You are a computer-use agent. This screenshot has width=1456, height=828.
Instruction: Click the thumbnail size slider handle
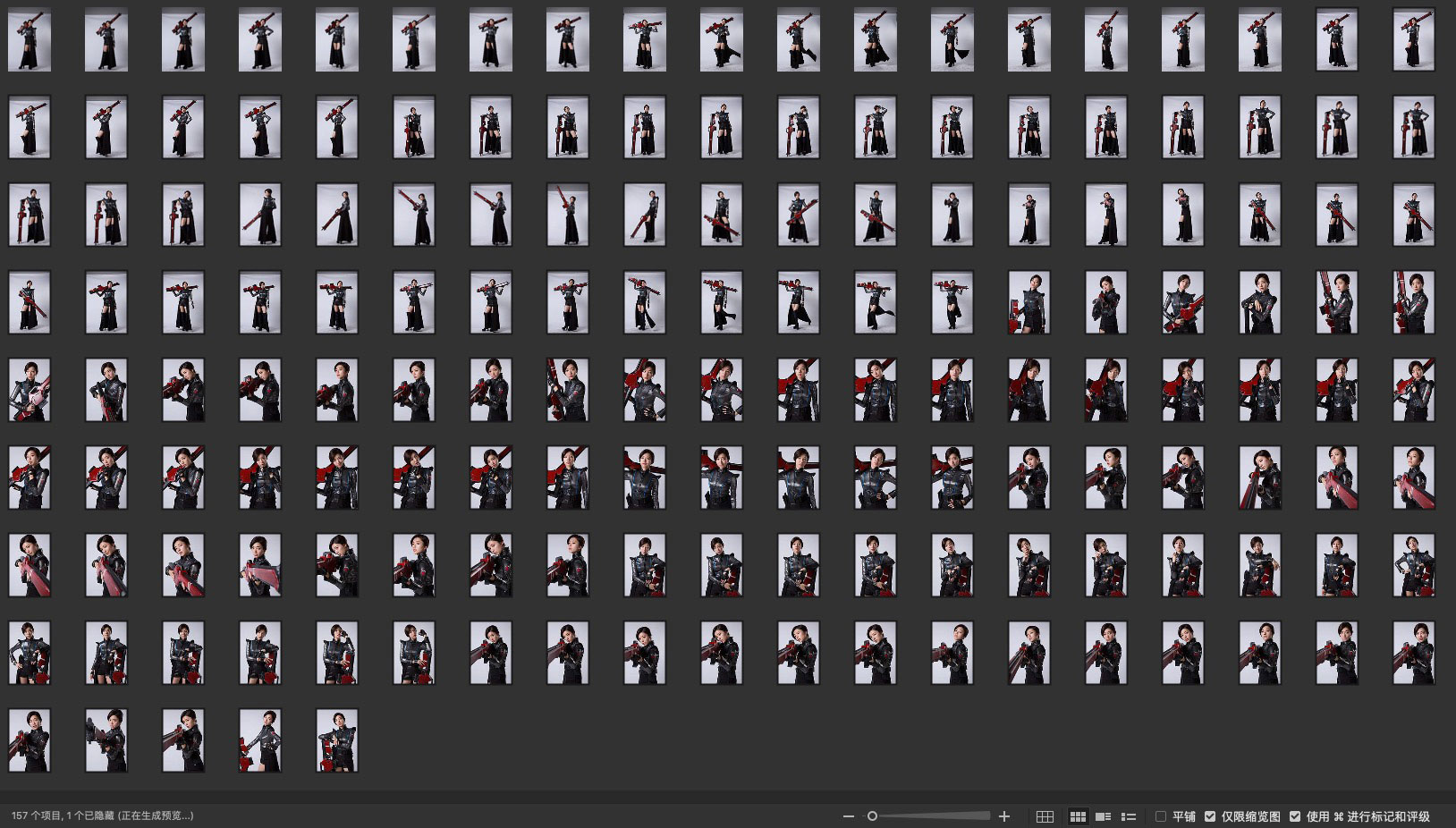click(872, 816)
